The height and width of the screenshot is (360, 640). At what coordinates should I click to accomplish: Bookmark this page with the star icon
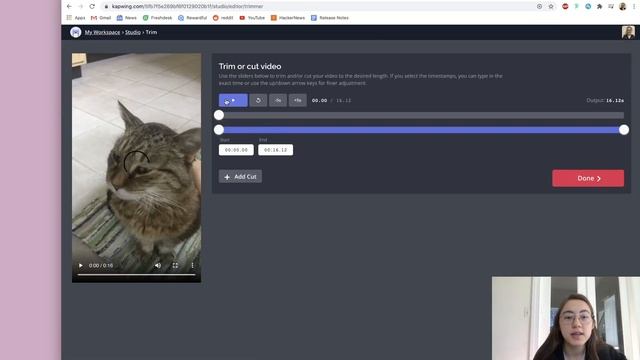click(x=551, y=6)
